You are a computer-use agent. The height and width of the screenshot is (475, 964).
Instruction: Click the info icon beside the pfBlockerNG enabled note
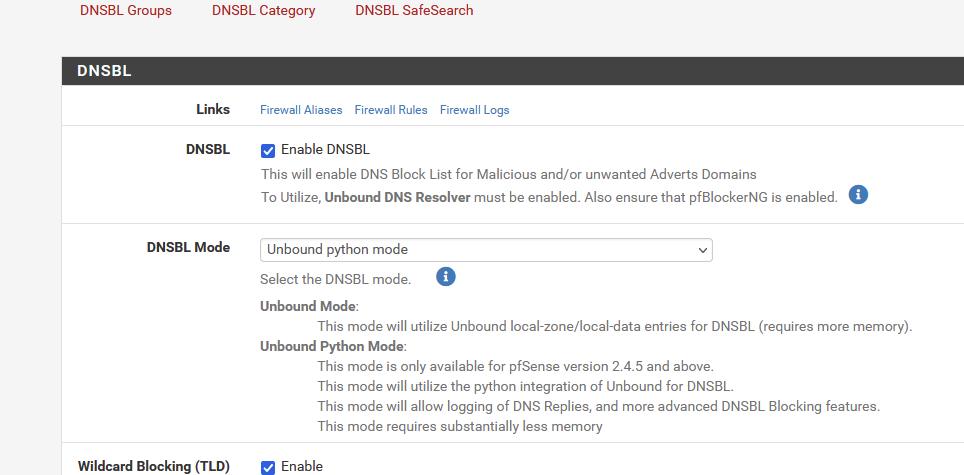coord(858,195)
